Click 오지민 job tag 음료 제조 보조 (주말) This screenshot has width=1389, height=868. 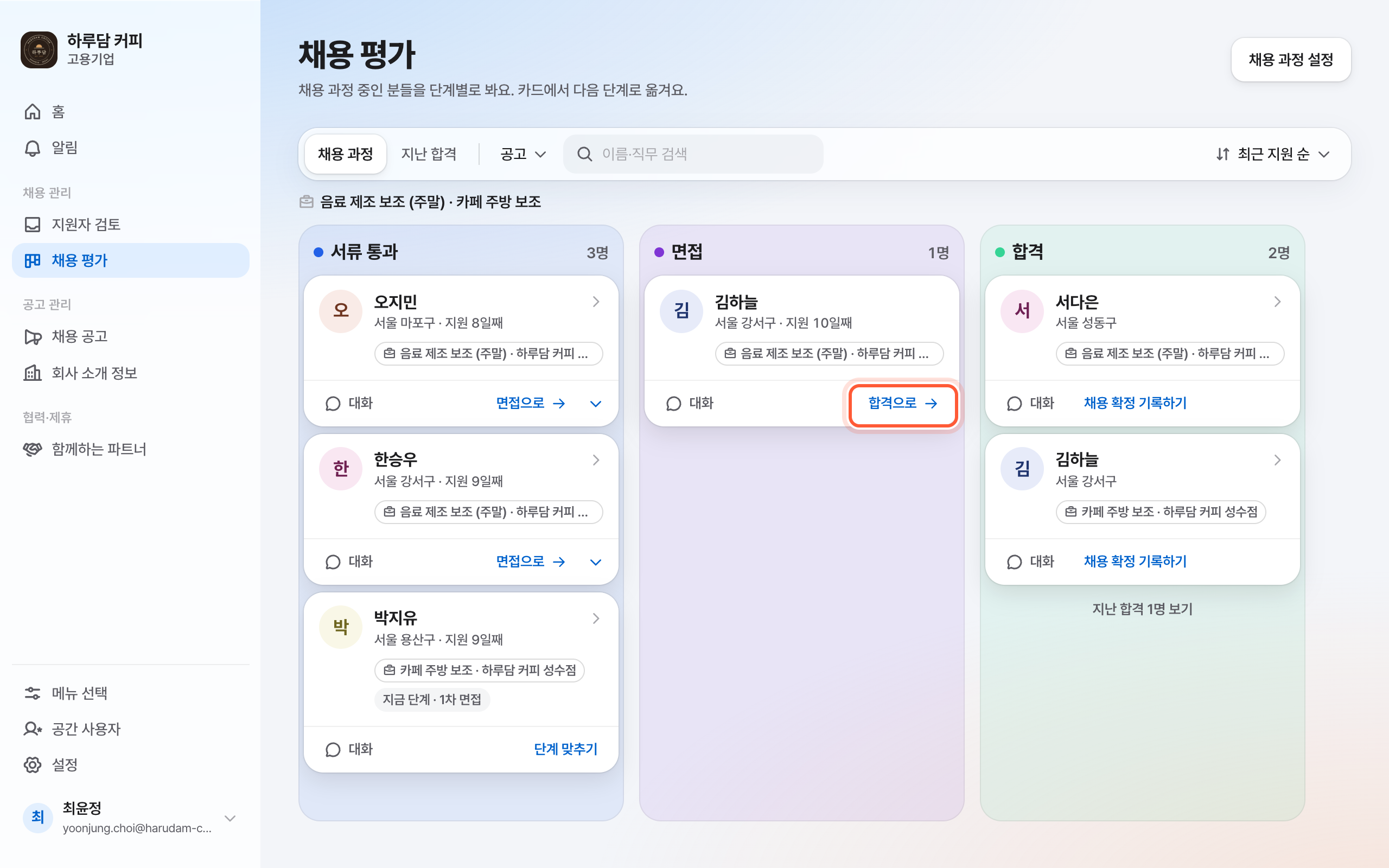488,354
